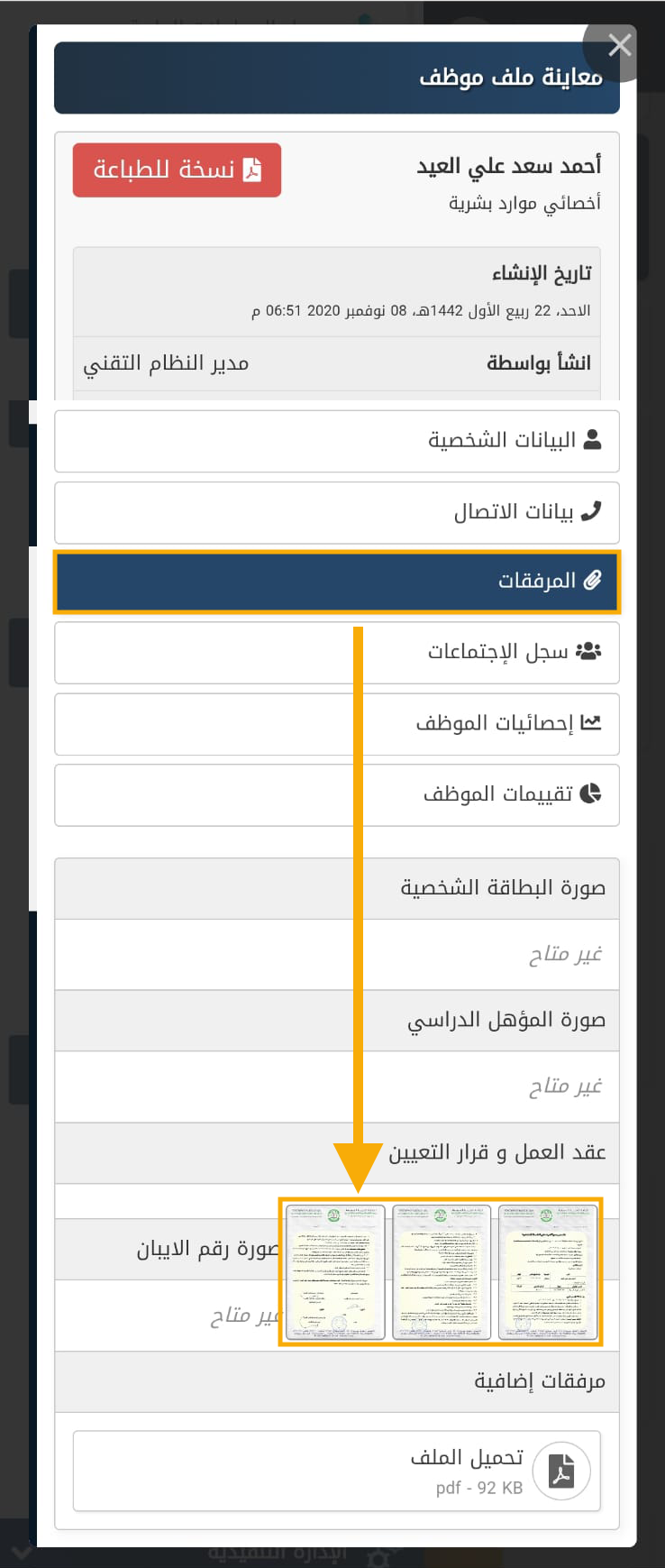Click the PDF icon in نسخة للطباعة button

coord(252,170)
